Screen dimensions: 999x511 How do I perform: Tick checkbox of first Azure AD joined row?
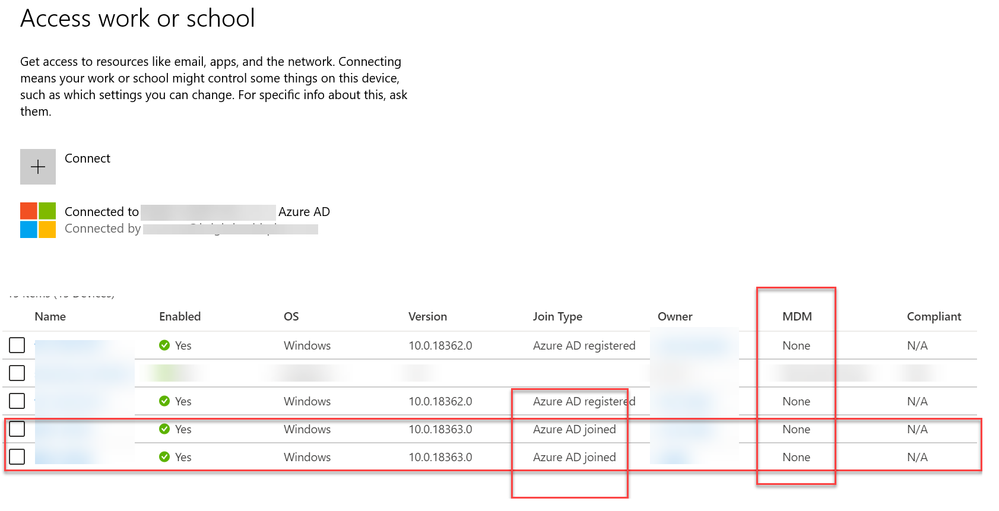point(17,429)
